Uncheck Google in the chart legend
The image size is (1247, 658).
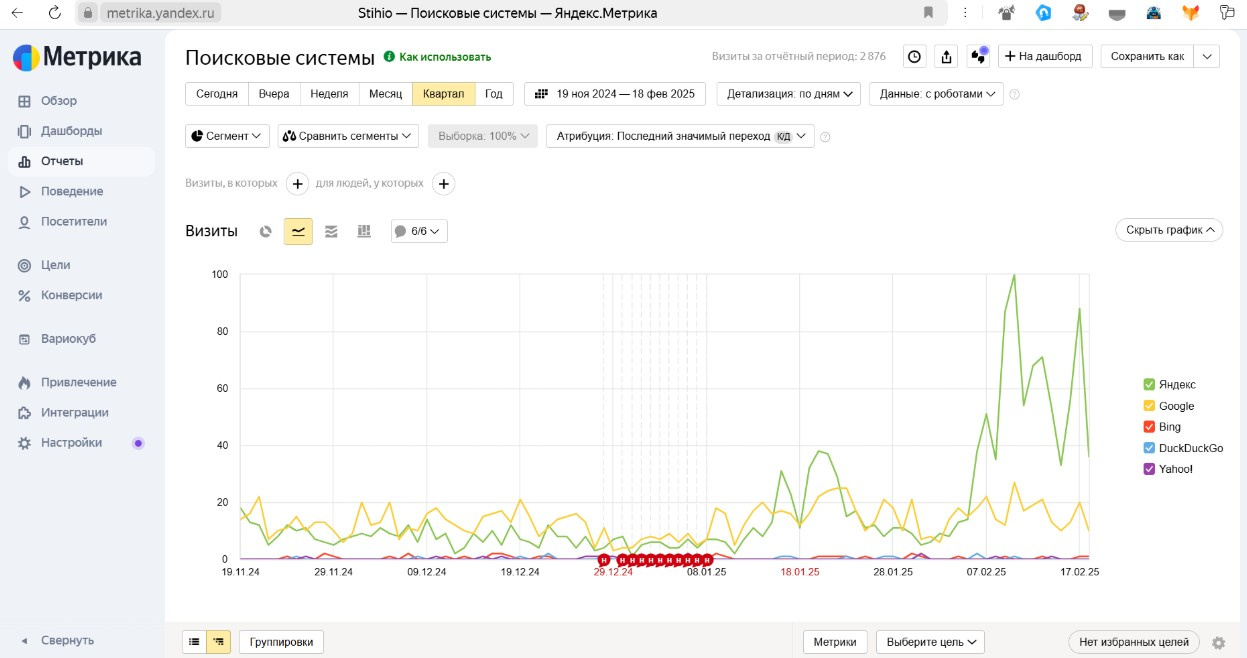[1149, 406]
